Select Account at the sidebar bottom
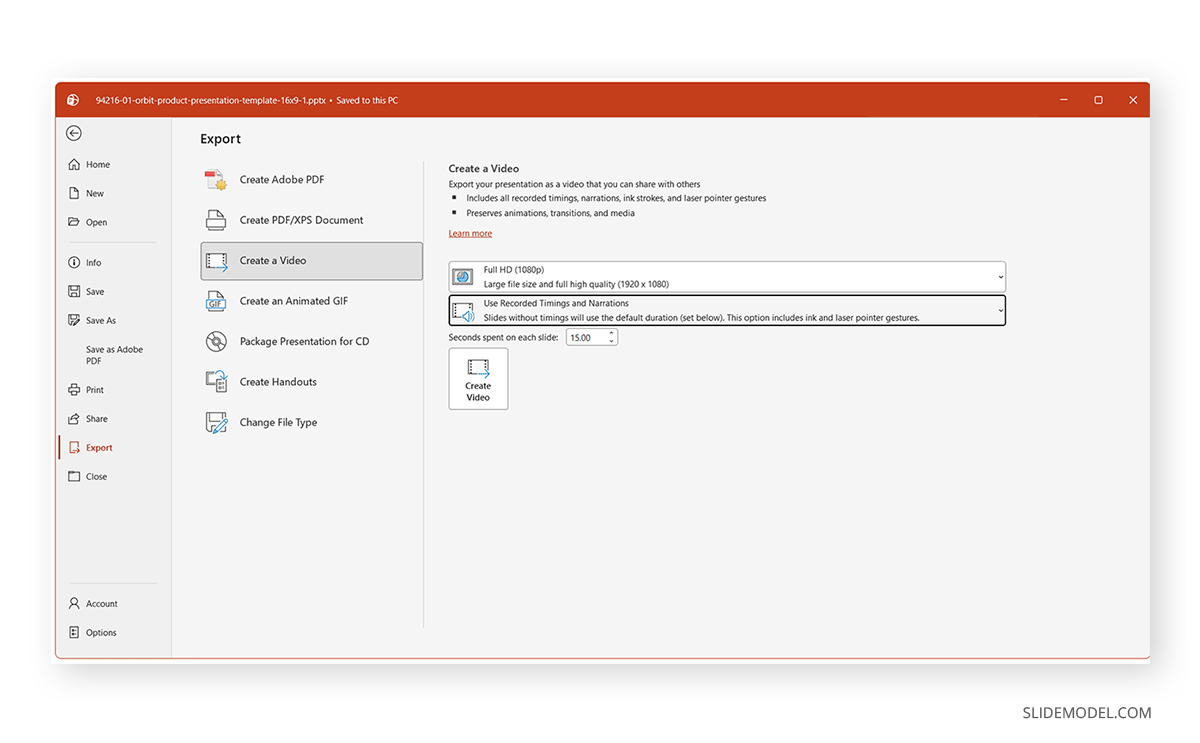Screen dimensions: 1200x743 (101, 603)
